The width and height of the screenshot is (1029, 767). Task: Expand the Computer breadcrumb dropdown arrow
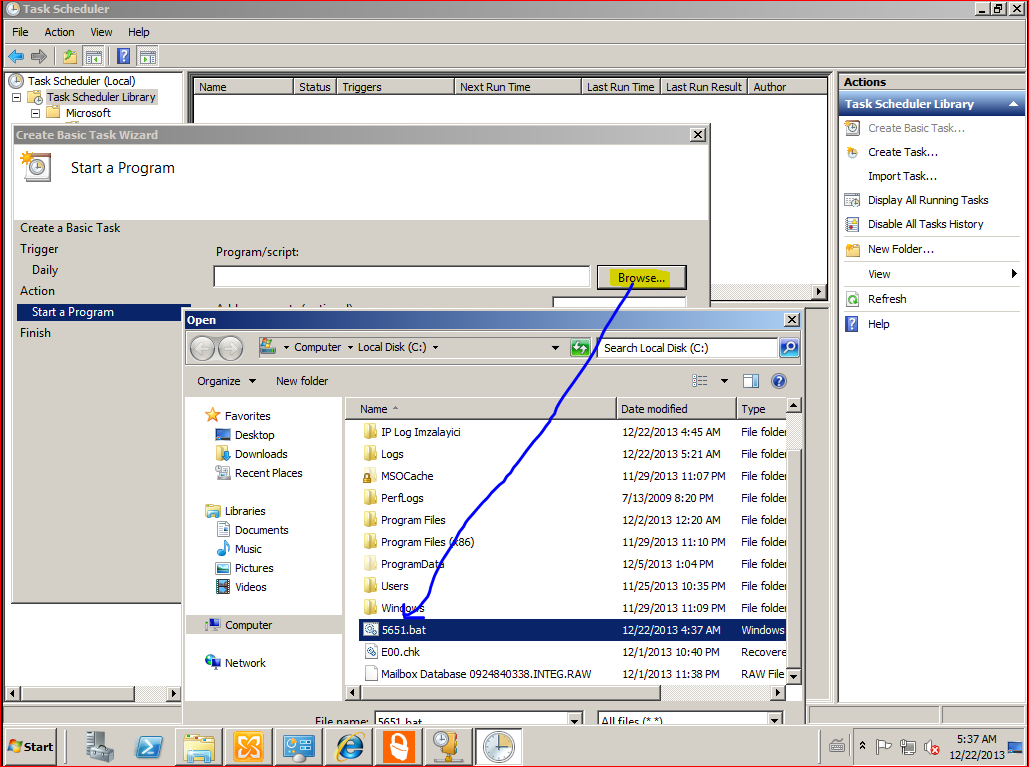(x=350, y=347)
